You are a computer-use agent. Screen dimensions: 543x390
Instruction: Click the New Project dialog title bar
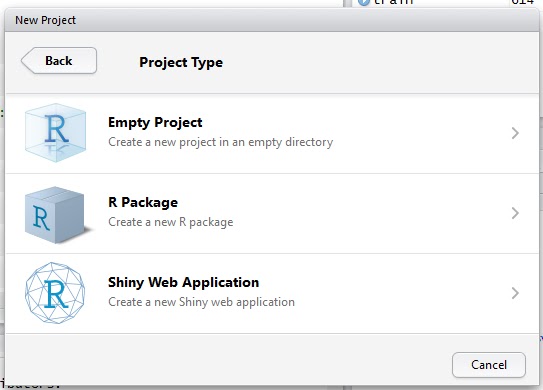click(272, 20)
